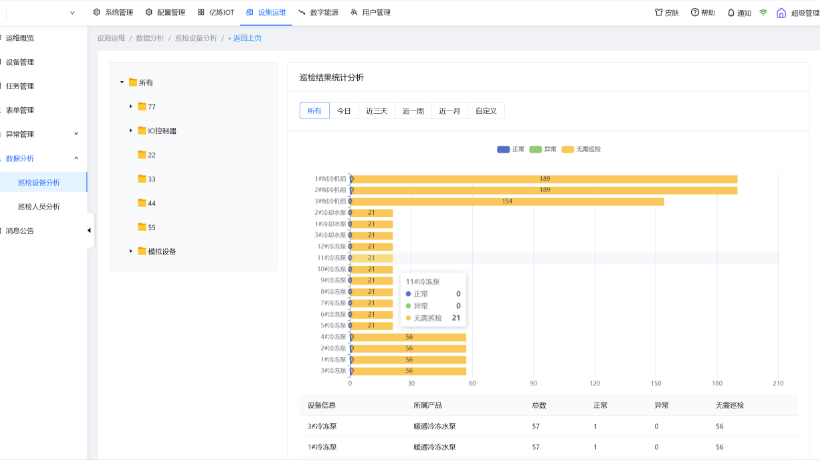This screenshot has height=460, width=820.
Task: Click the grid icon beside 亿炼IOT
Action: click(x=201, y=12)
